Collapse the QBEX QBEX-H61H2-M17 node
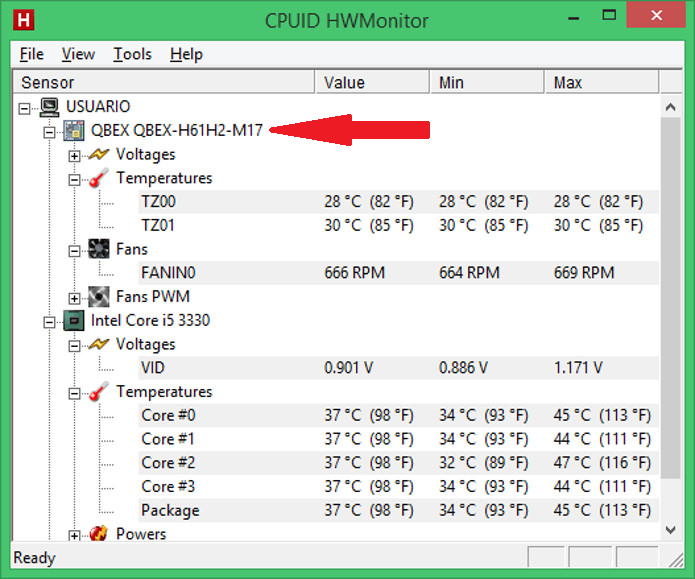Image resolution: width=695 pixels, height=579 pixels. [49, 132]
